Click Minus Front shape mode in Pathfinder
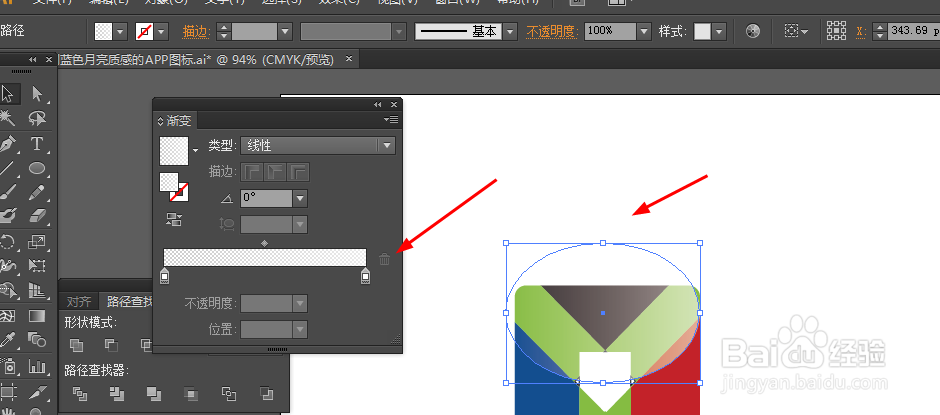 coord(112,345)
